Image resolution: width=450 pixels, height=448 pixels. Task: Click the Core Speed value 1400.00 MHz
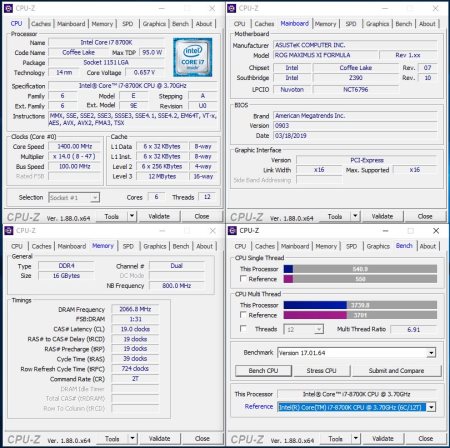tap(74, 147)
